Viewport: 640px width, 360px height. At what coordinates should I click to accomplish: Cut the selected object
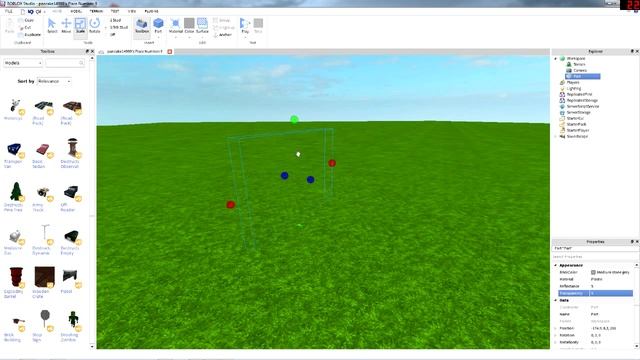click(x=25, y=27)
